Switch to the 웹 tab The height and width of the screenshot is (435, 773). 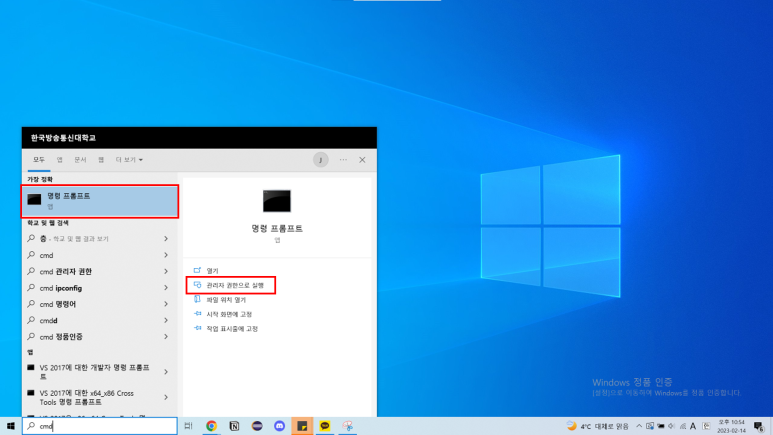coord(101,160)
